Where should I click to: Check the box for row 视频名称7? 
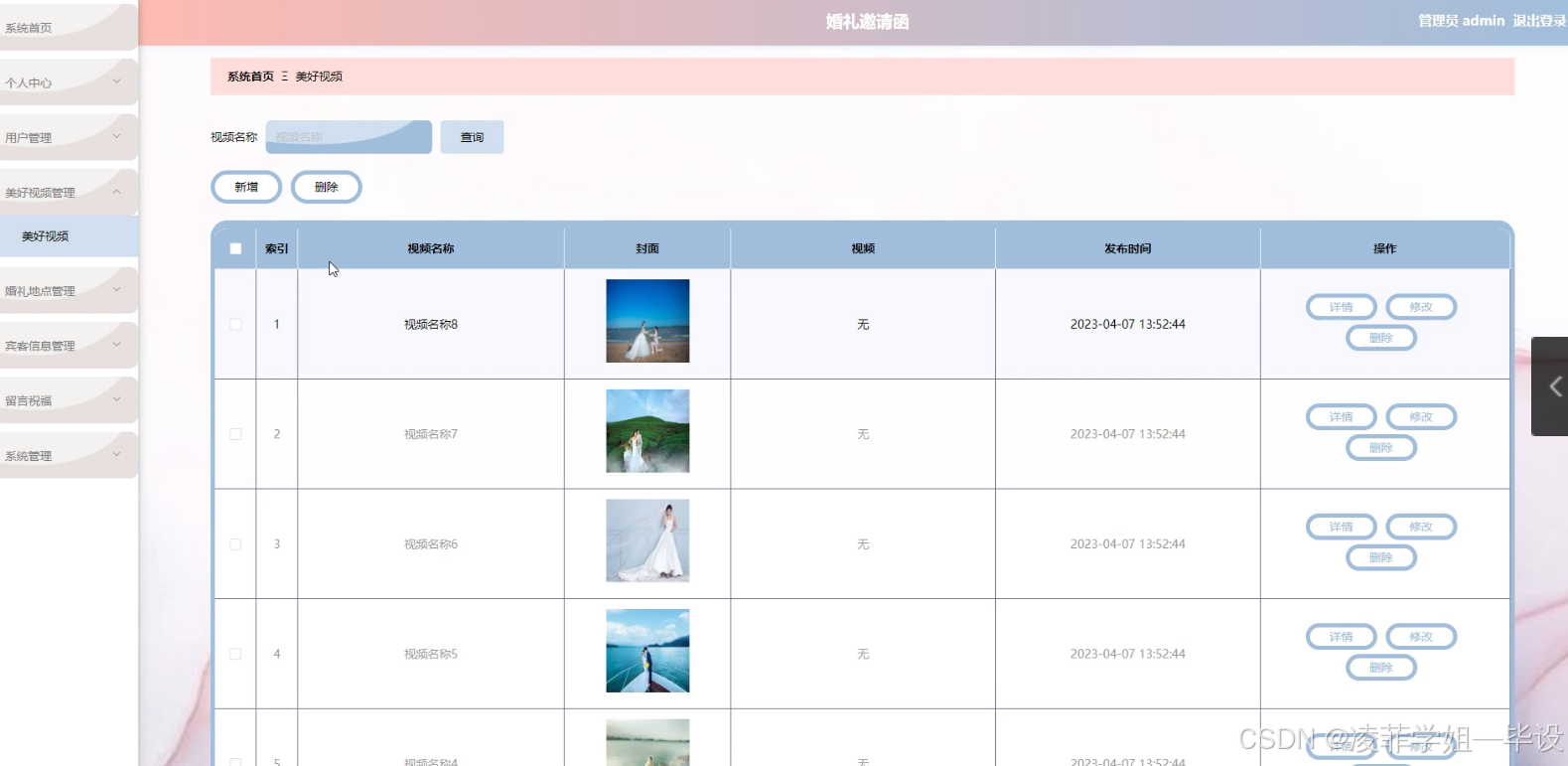[235, 434]
